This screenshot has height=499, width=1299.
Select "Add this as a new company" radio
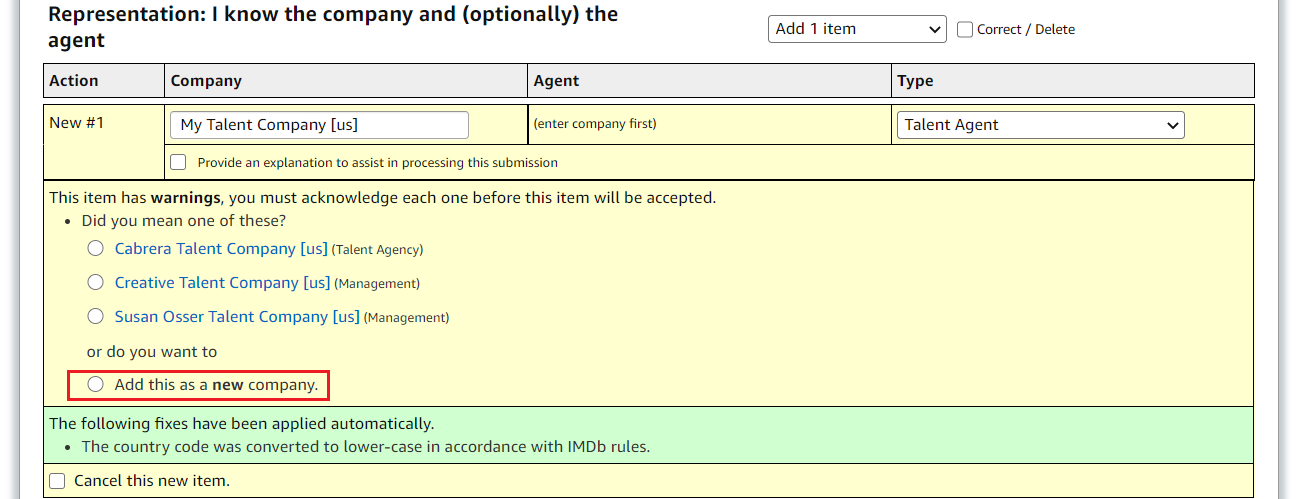pos(96,385)
